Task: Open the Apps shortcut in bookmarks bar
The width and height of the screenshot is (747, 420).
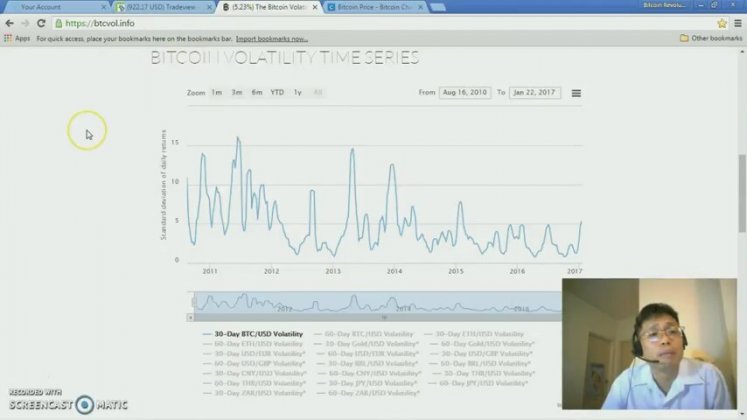Action: [x=17, y=39]
